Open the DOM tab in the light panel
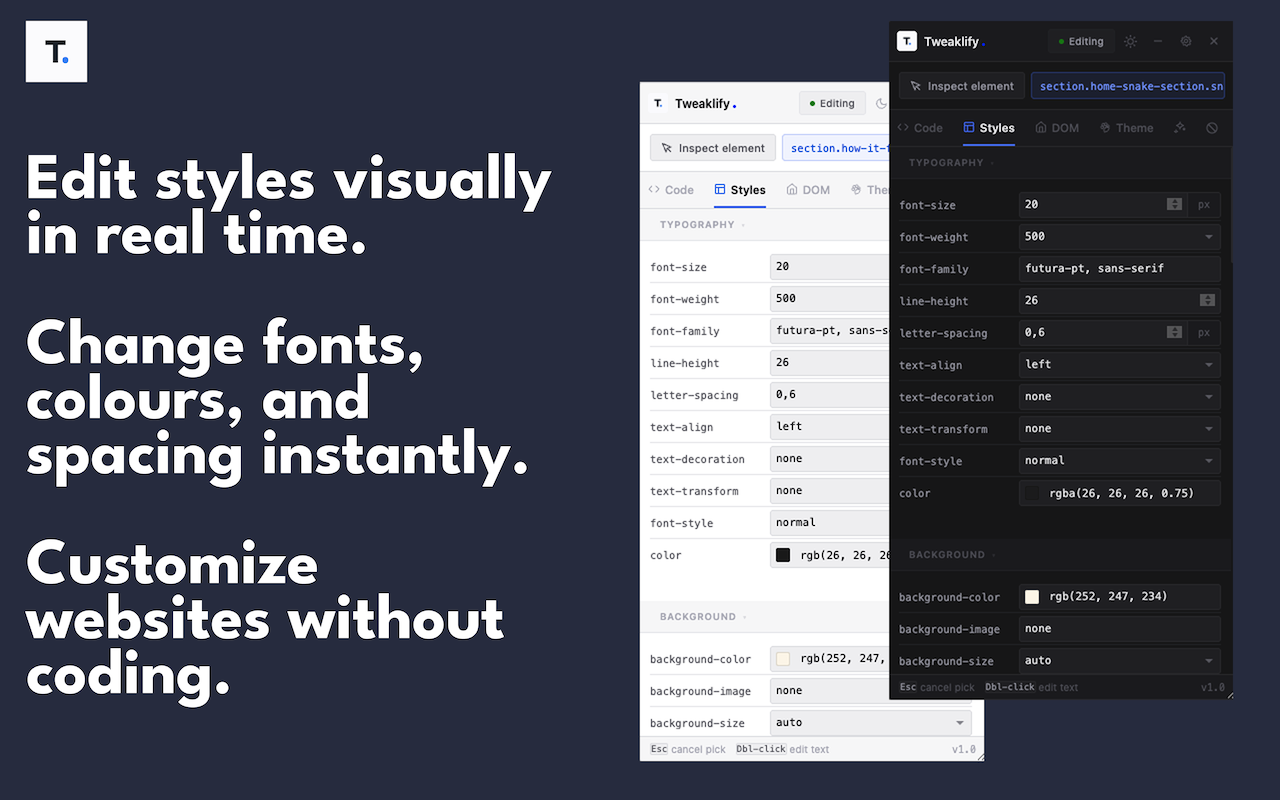1280x800 pixels. coord(808,190)
